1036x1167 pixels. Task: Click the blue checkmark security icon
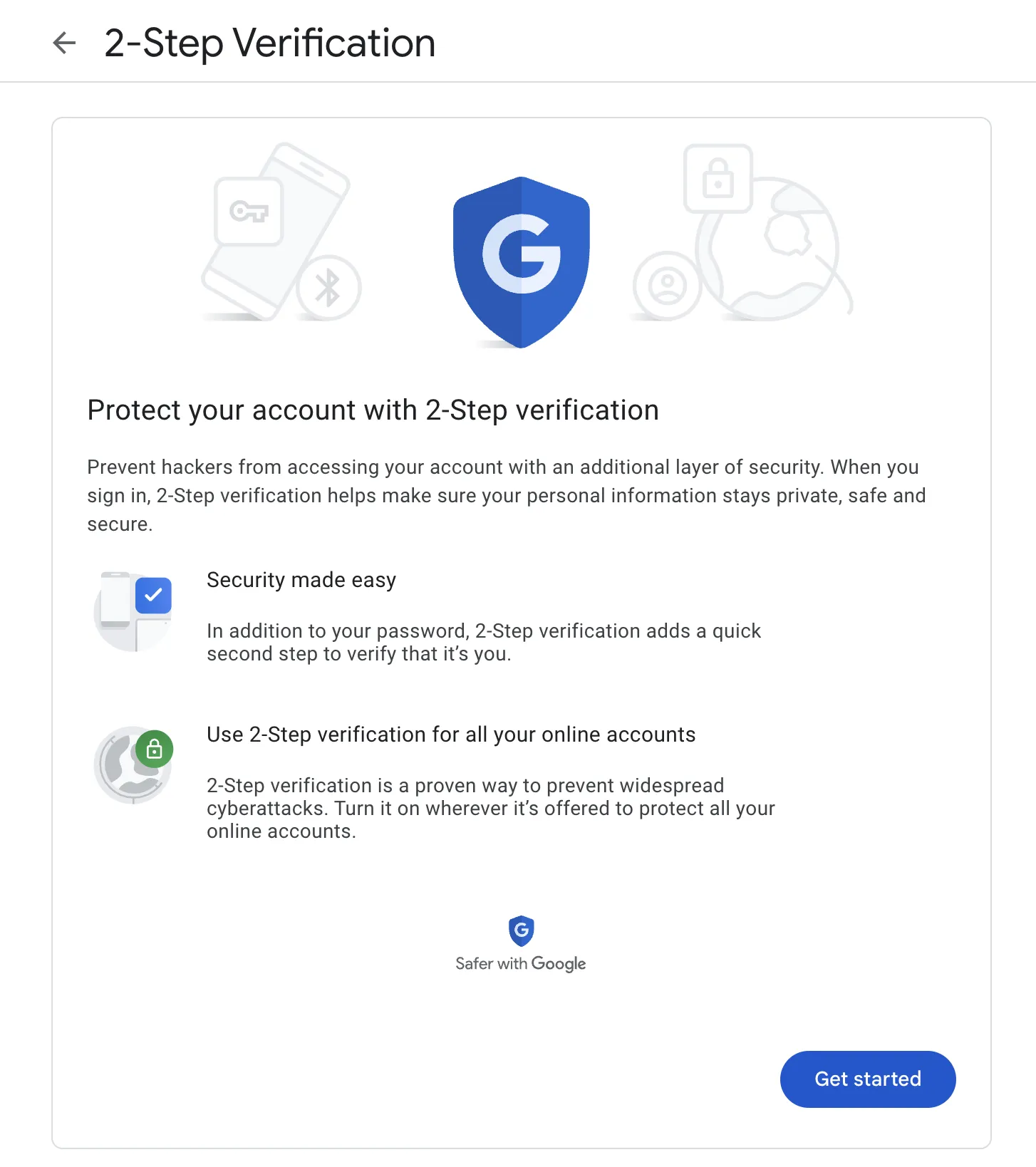tap(152, 596)
